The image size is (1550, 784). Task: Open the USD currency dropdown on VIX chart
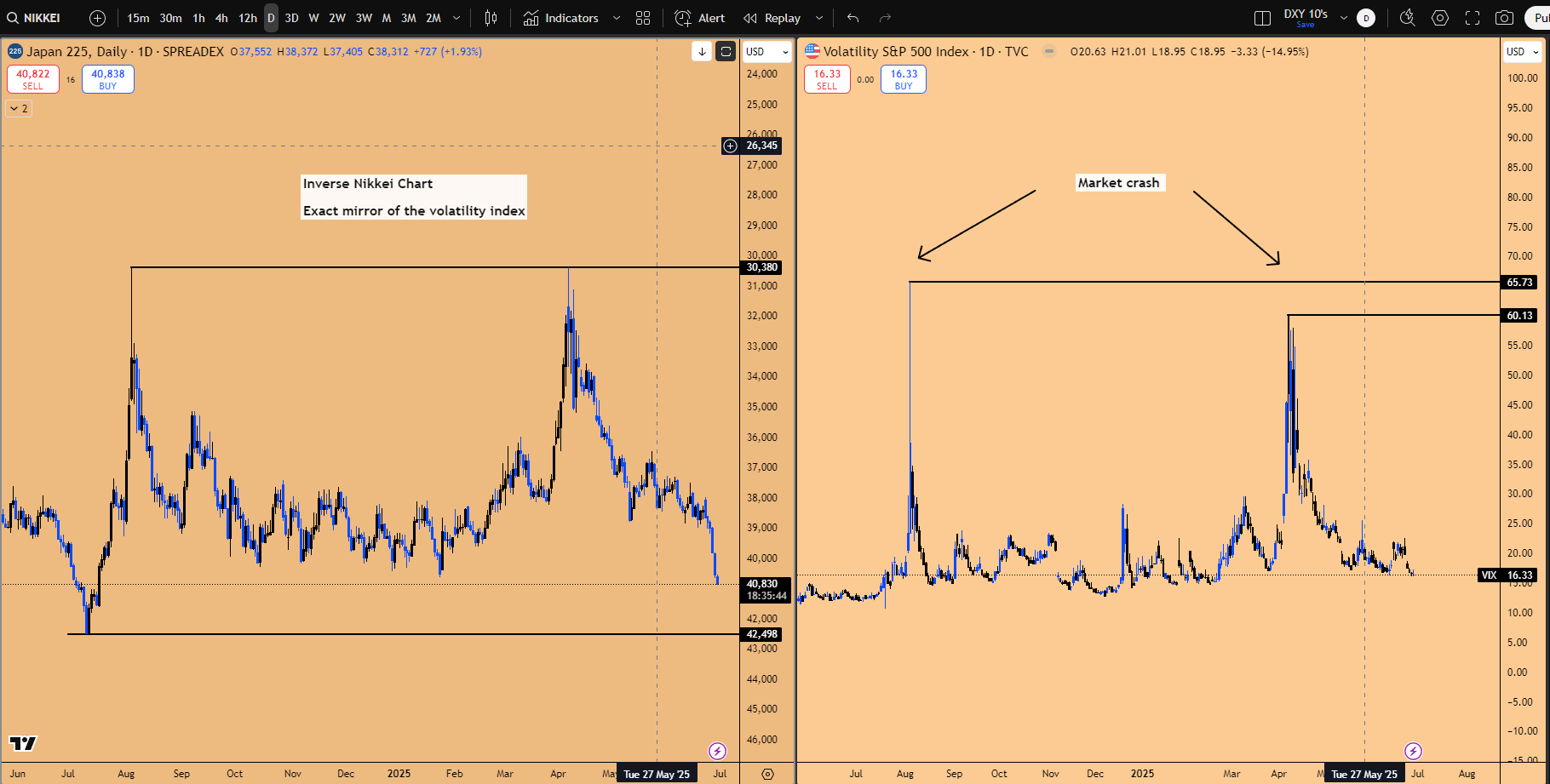(1522, 51)
